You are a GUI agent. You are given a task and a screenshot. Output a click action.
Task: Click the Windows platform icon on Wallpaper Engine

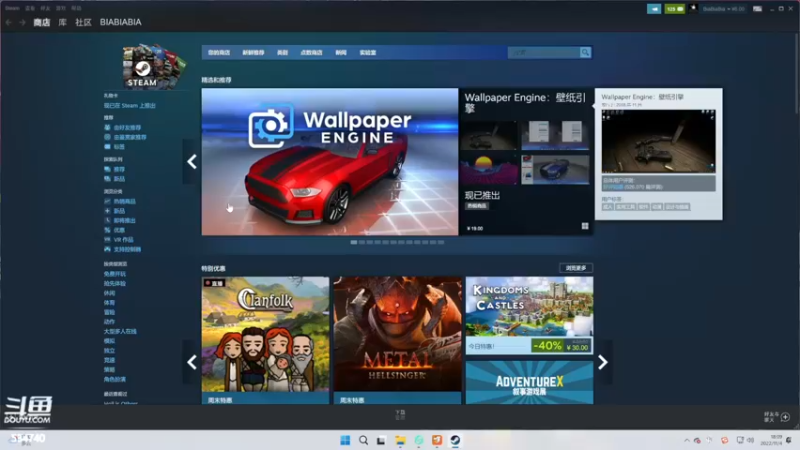click(585, 226)
